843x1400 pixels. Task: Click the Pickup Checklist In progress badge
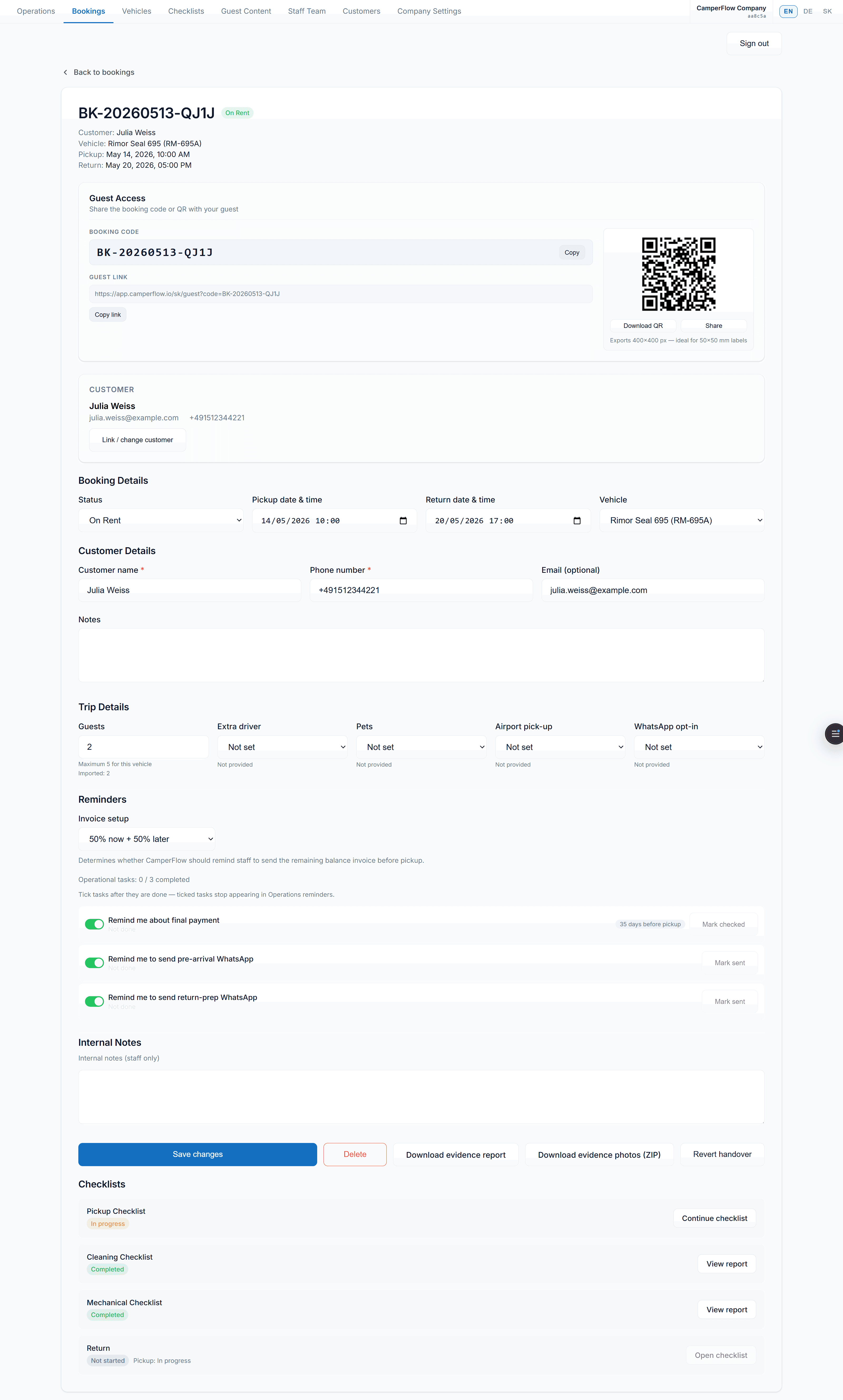tap(108, 1224)
